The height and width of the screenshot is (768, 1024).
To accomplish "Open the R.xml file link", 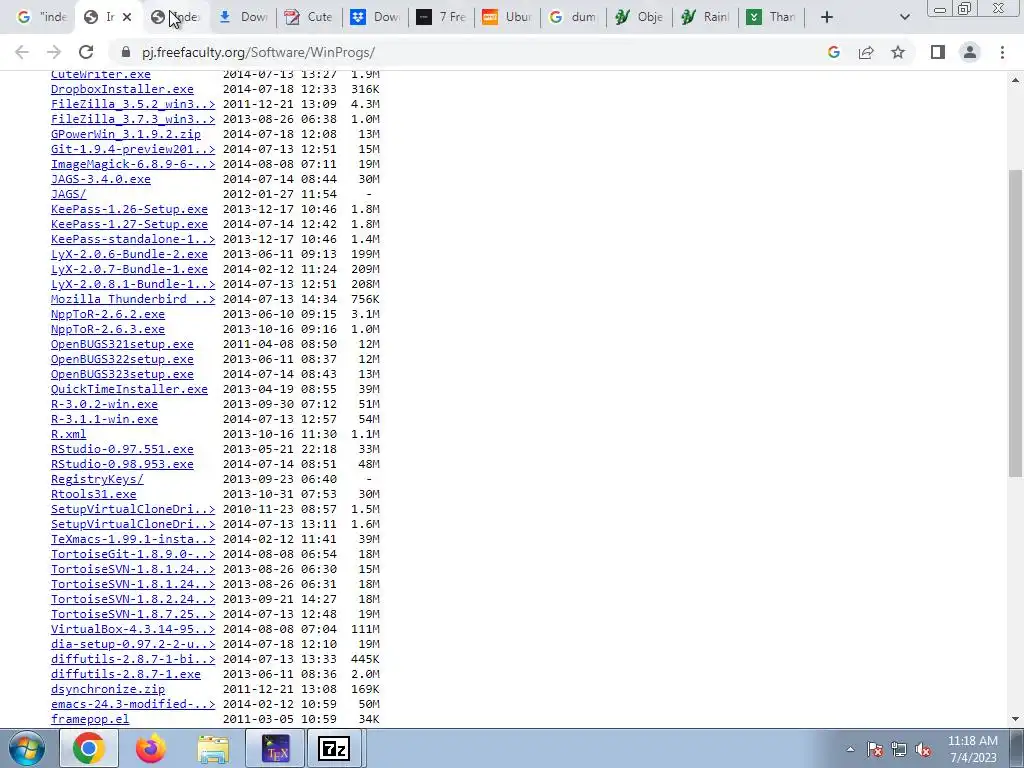I will pyautogui.click(x=69, y=434).
